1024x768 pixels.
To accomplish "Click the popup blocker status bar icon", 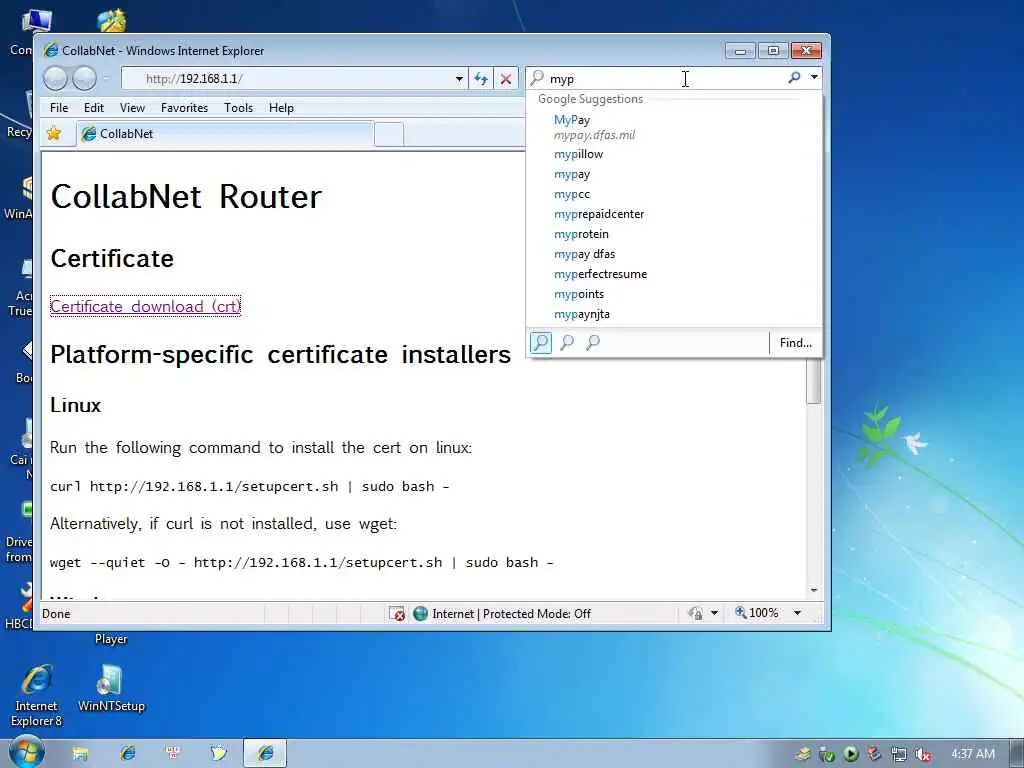I will point(397,613).
